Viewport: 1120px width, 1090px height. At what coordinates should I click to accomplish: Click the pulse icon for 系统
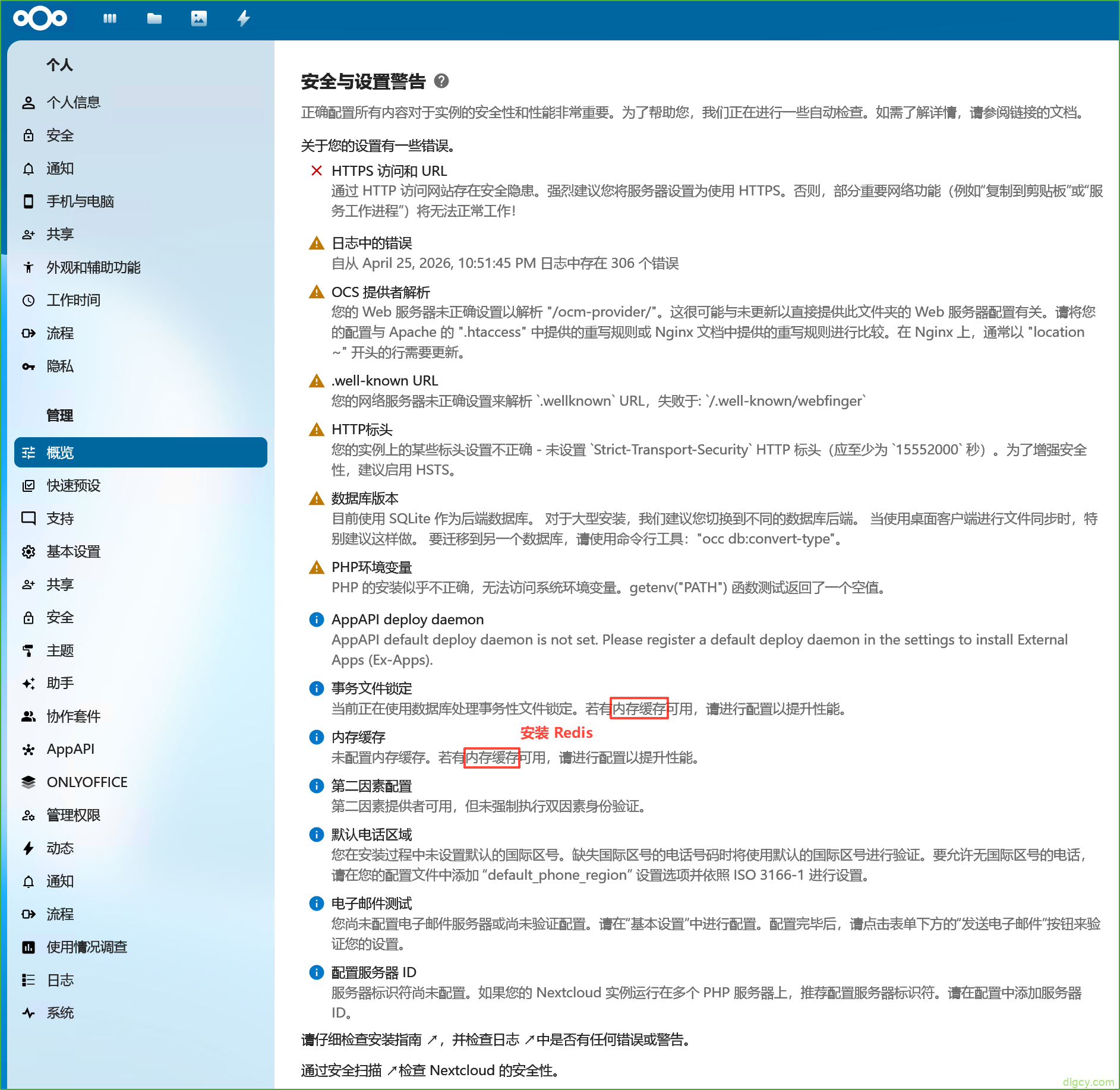pos(29,1013)
